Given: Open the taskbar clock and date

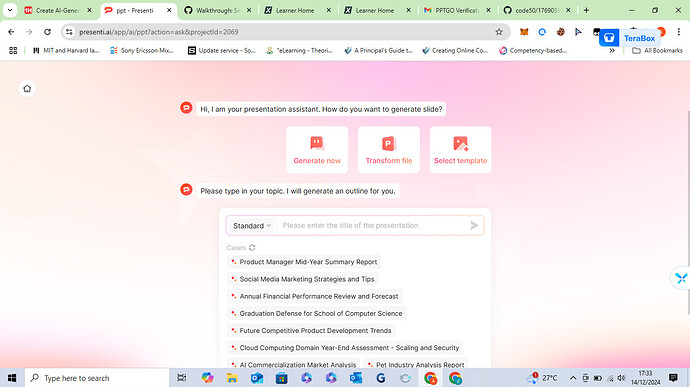Looking at the screenshot, I should (x=645, y=378).
